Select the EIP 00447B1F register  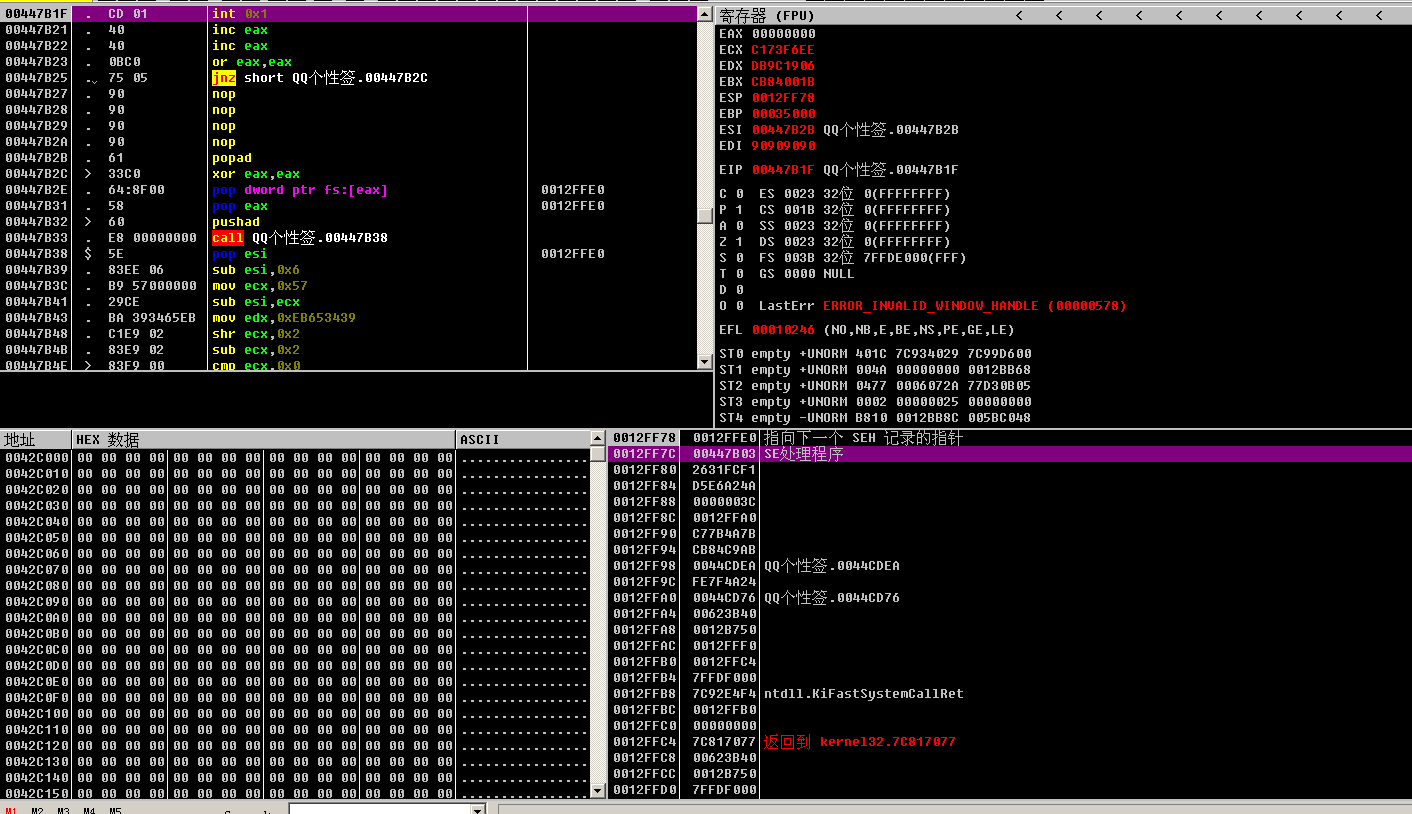click(x=839, y=170)
